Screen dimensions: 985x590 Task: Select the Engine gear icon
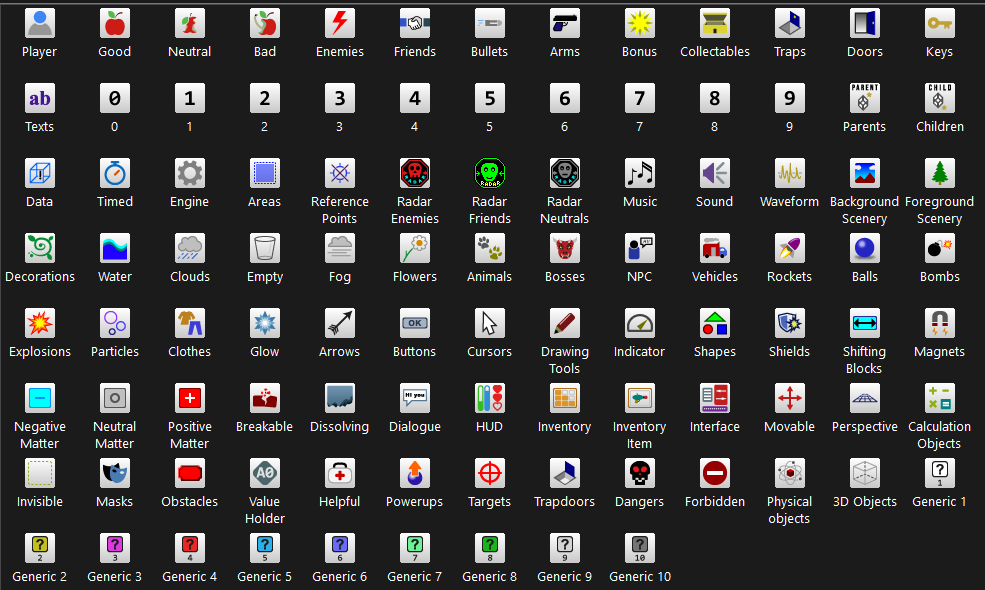pyautogui.click(x=190, y=173)
